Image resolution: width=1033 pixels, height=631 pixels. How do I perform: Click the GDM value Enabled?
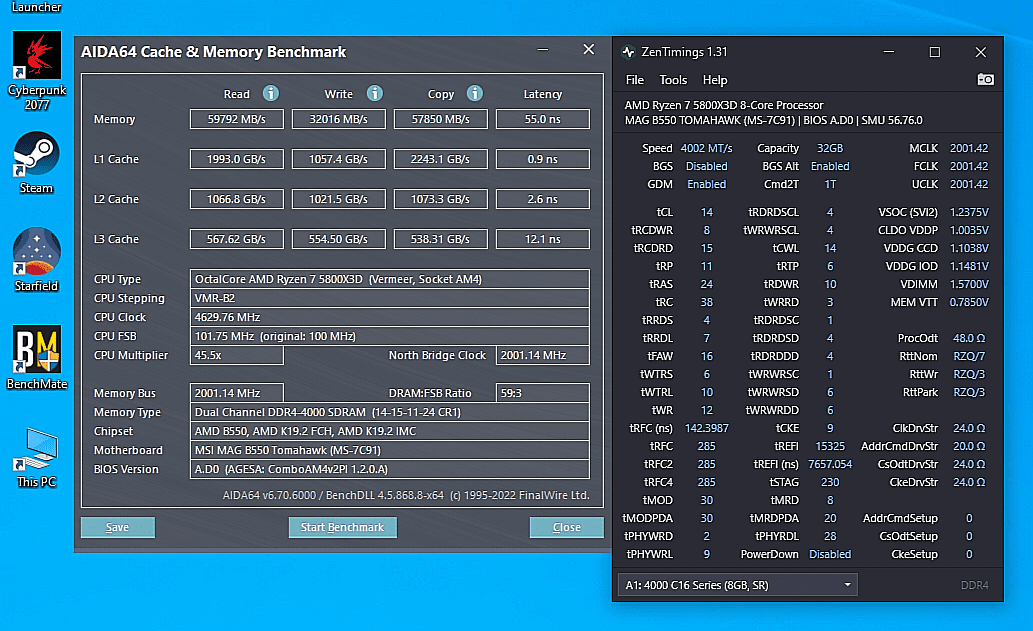706,184
